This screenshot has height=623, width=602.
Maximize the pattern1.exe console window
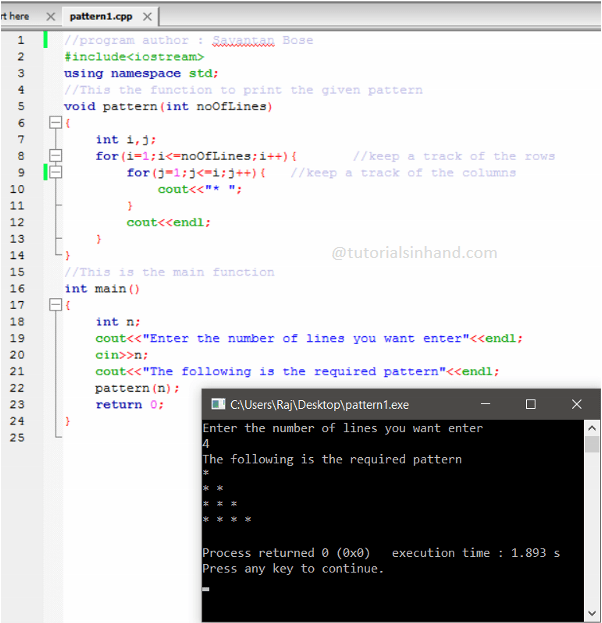tap(530, 404)
